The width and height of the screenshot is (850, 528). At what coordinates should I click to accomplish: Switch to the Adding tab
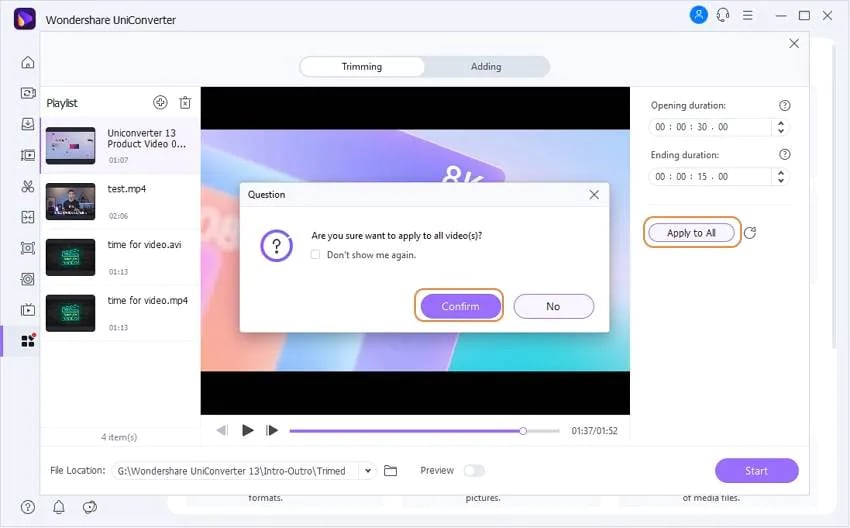[486, 67]
